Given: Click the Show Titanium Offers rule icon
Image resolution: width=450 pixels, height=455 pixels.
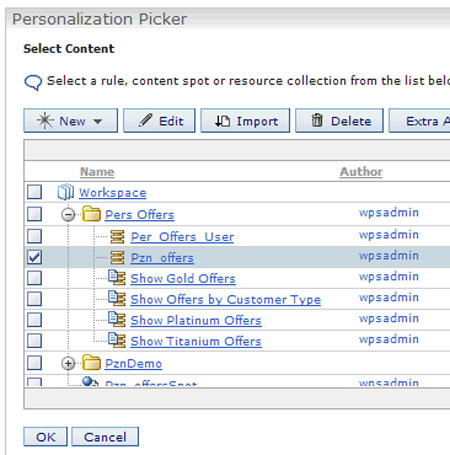Looking at the screenshot, I should [117, 340].
